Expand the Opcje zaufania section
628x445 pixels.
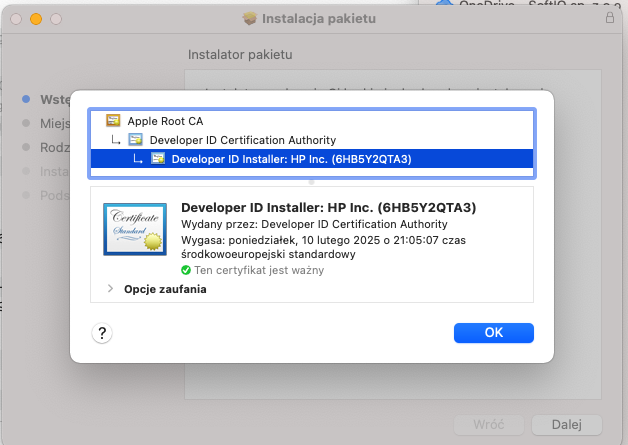[111, 288]
